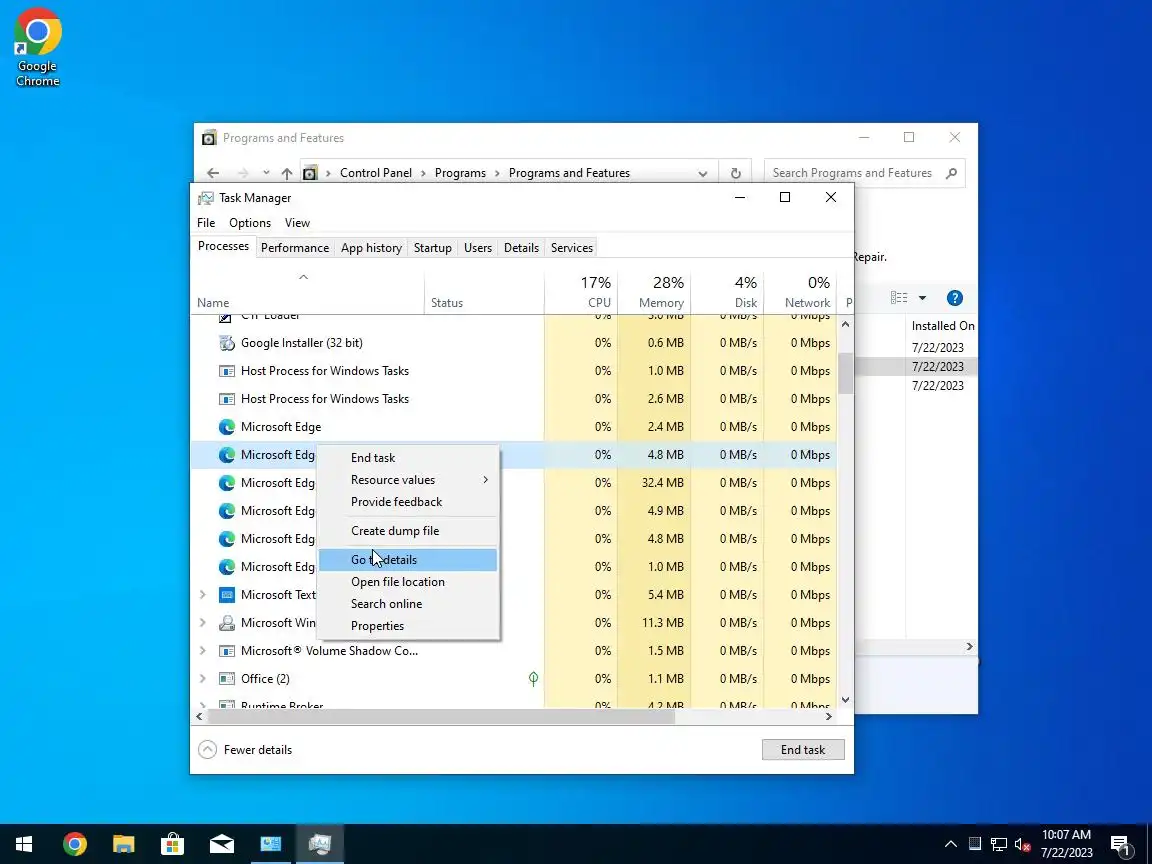Click the Task Manager title bar icon
1152x864 pixels.
point(206,198)
